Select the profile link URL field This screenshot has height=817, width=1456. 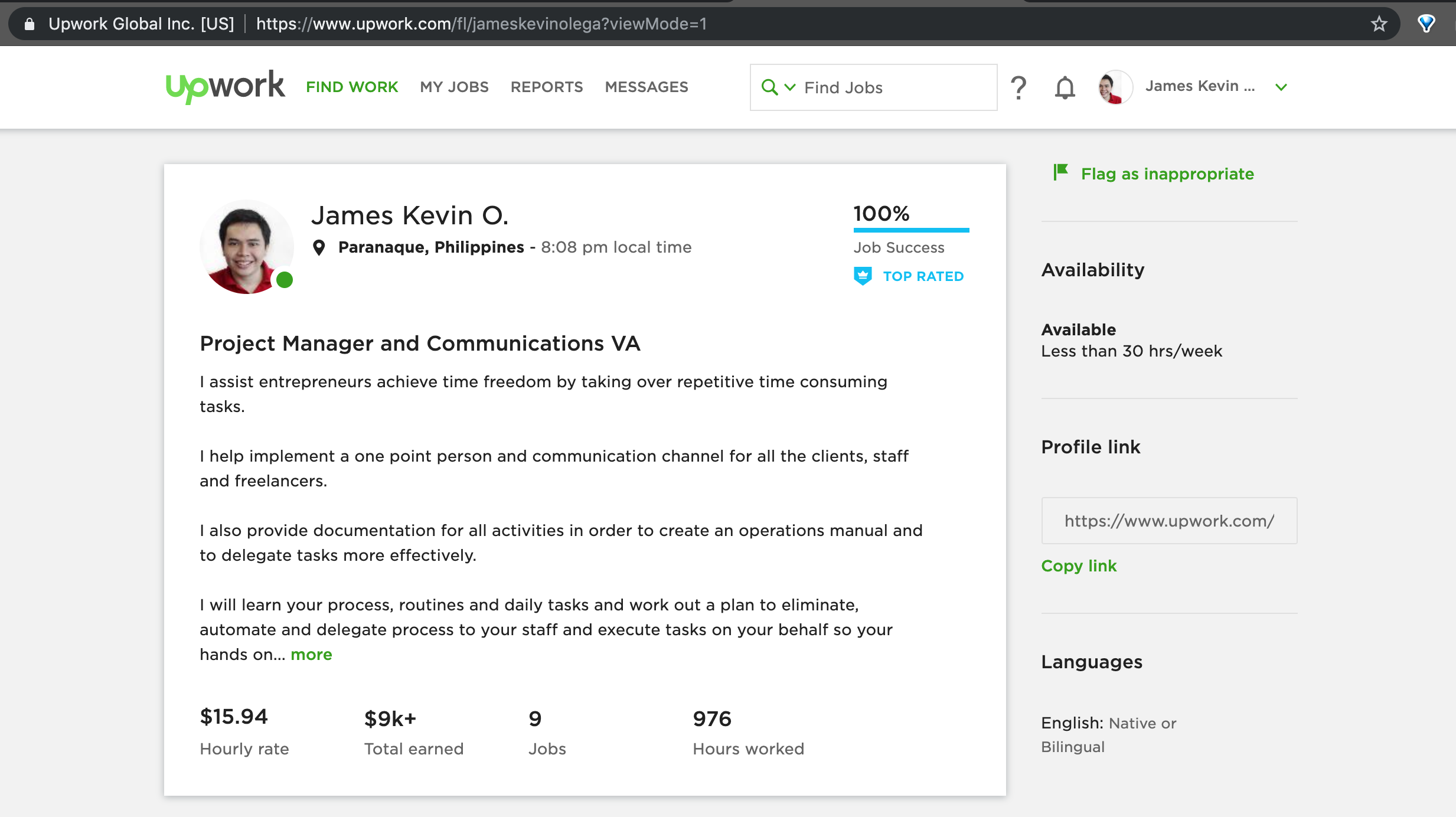point(1169,521)
